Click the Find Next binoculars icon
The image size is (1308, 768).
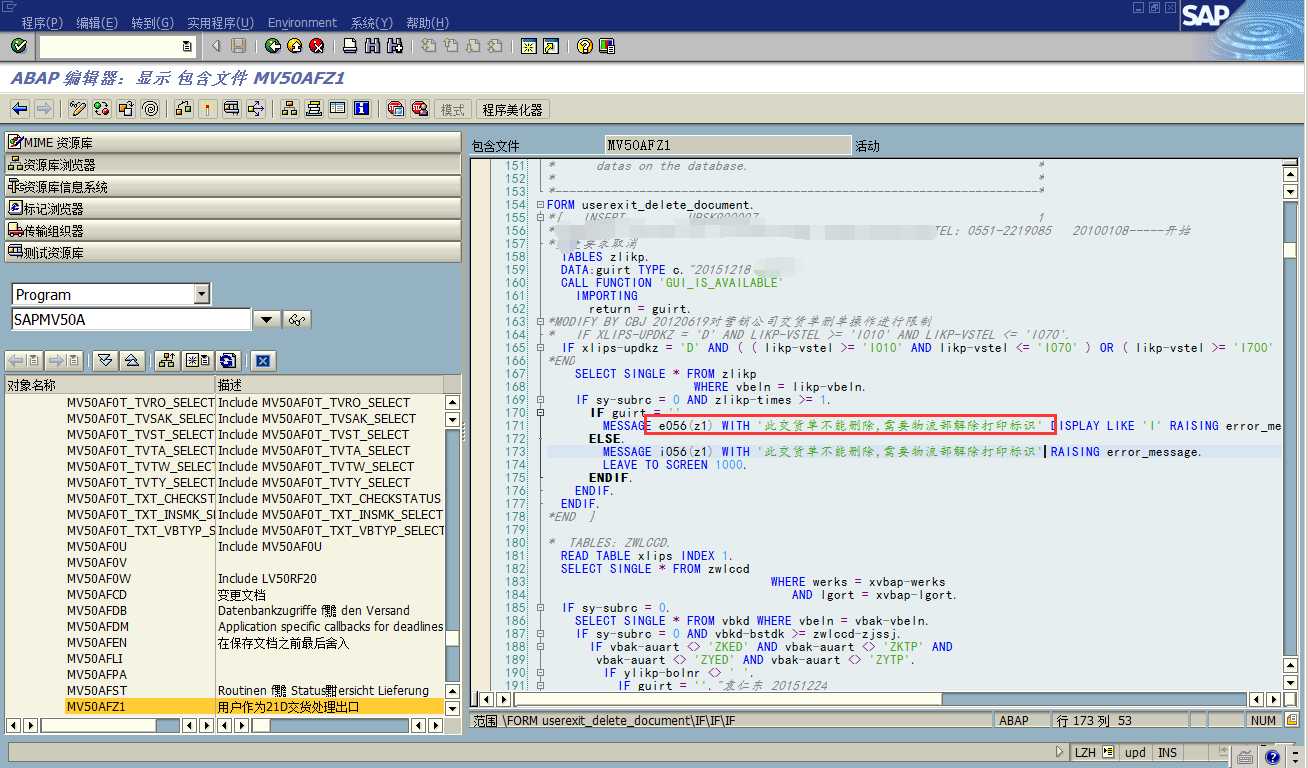pos(394,46)
